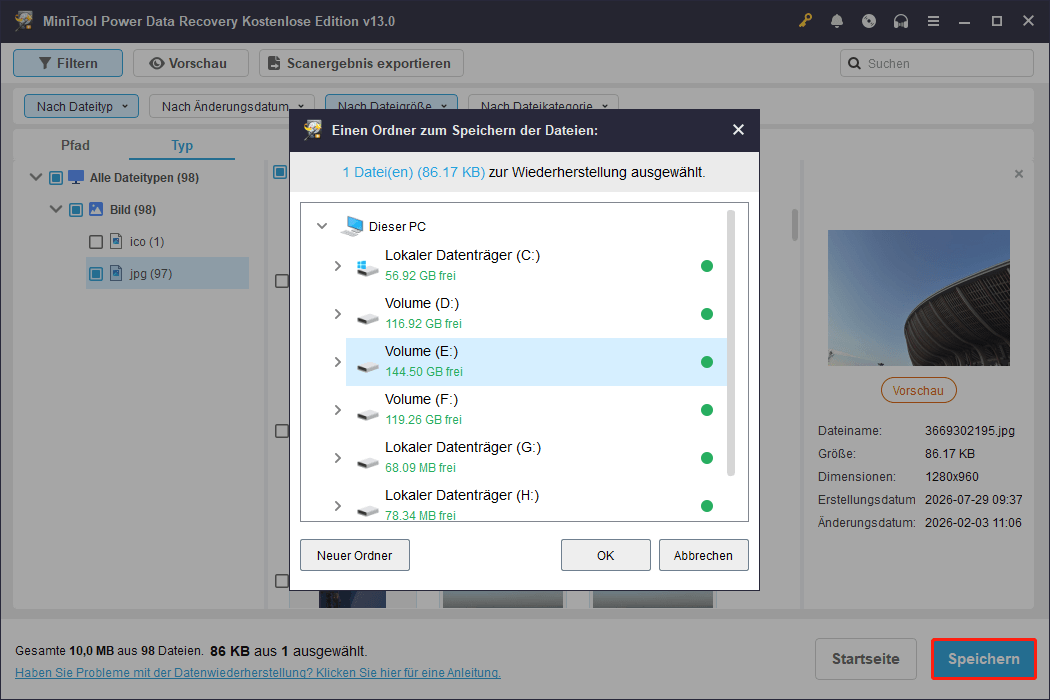The image size is (1050, 700).
Task: Collapse the Bild (98) node
Action: click(x=56, y=210)
